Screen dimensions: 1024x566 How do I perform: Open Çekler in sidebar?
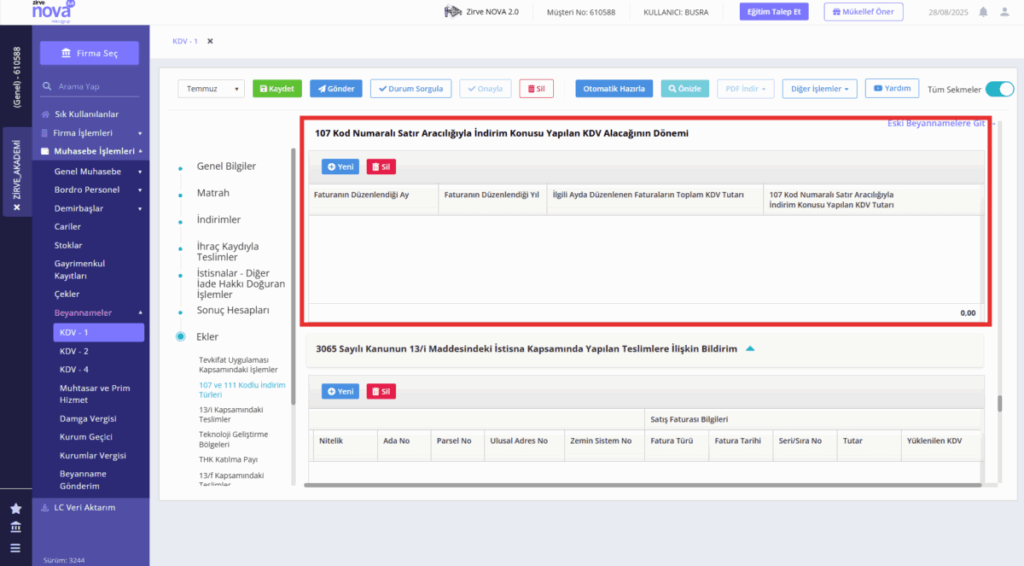coord(67,294)
